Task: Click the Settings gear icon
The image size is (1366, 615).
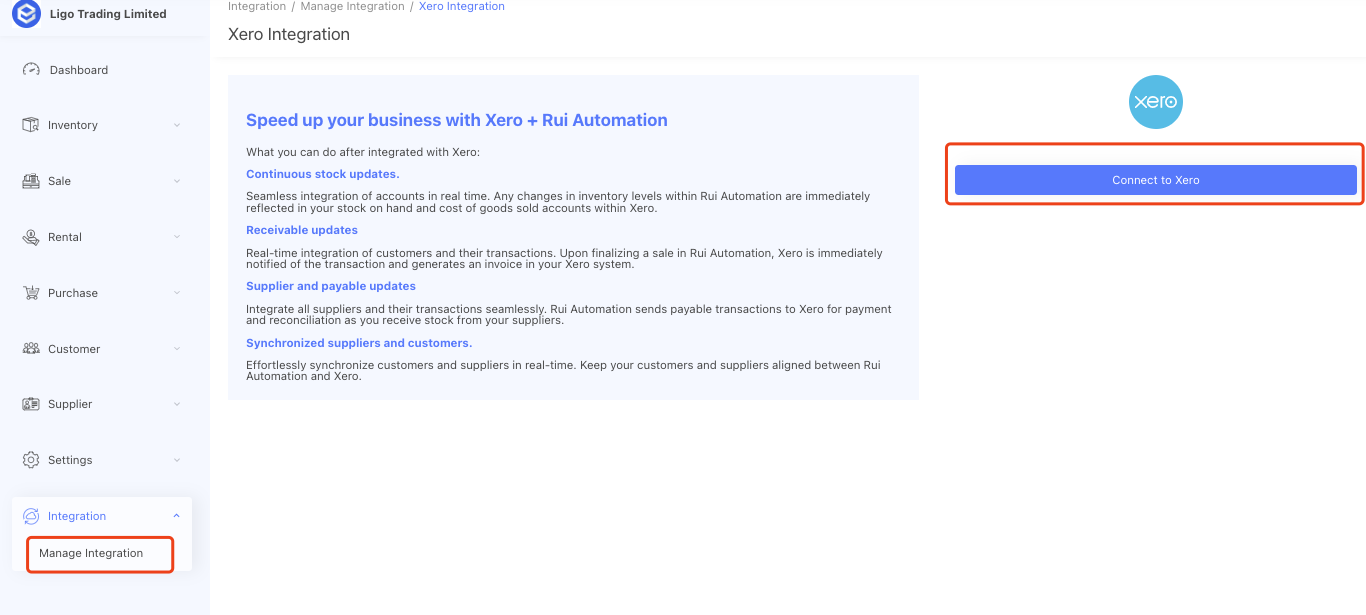Action: (30, 460)
